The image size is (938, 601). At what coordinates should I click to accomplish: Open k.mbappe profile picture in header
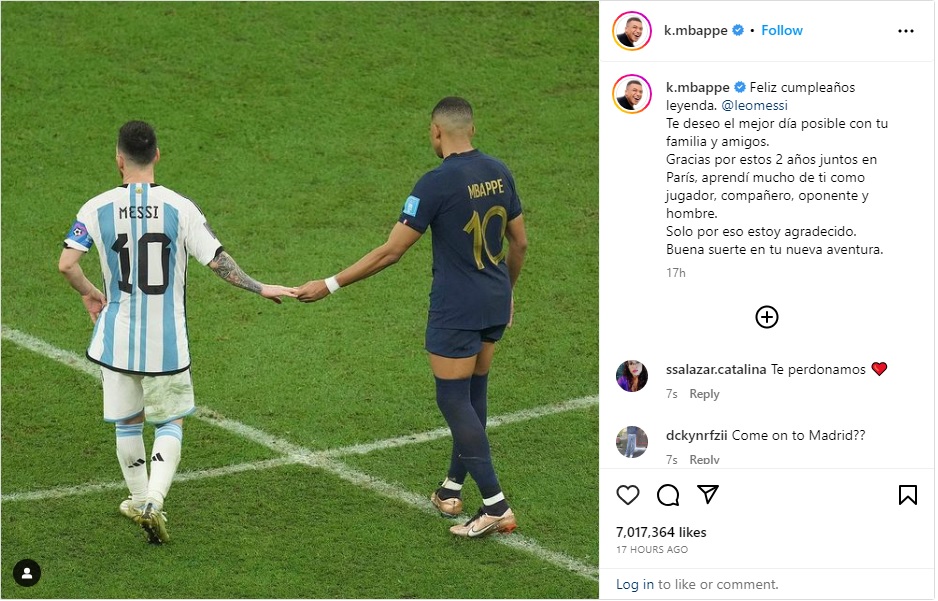pyautogui.click(x=632, y=31)
